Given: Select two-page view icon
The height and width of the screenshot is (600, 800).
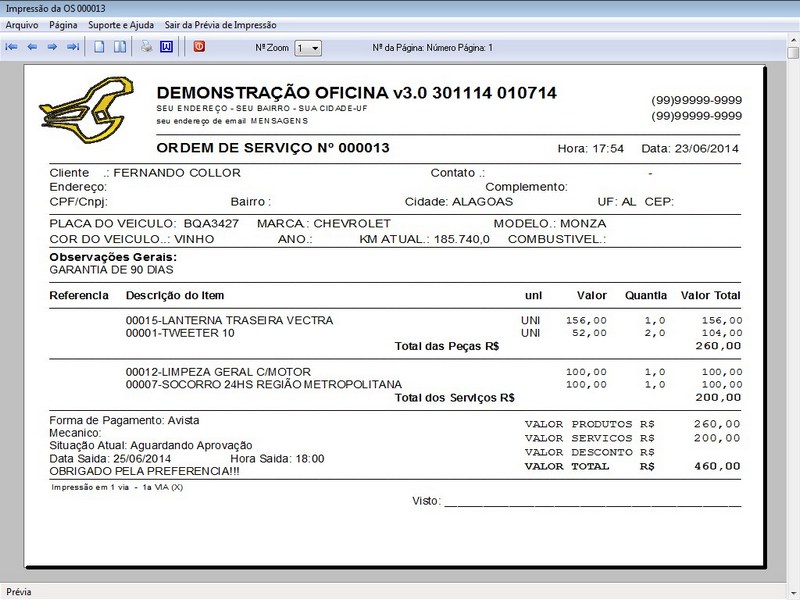Looking at the screenshot, I should pos(120,47).
